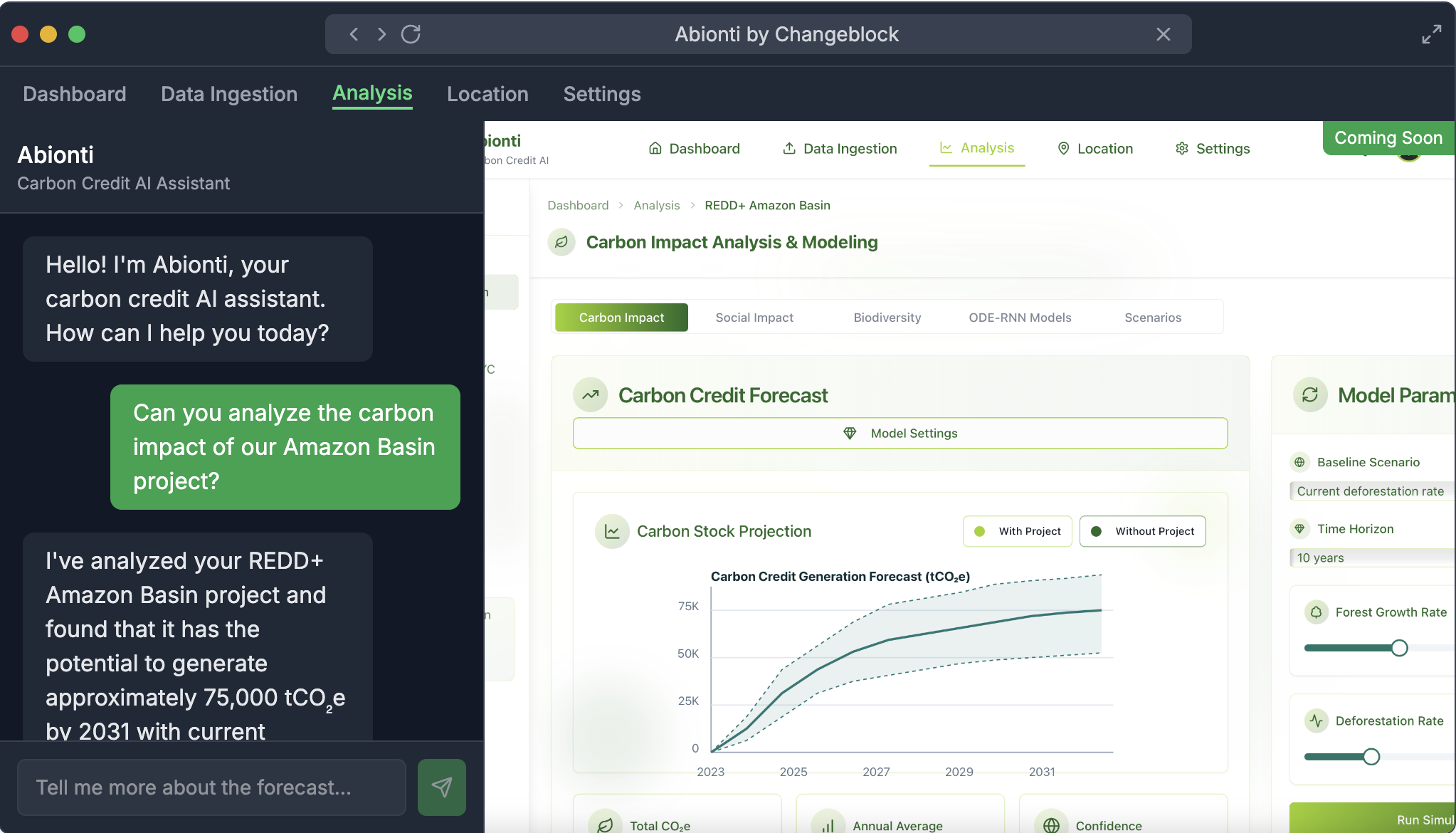Image resolution: width=1456 pixels, height=833 pixels.
Task: Click the back arrow in browser bar
Action: point(354,34)
